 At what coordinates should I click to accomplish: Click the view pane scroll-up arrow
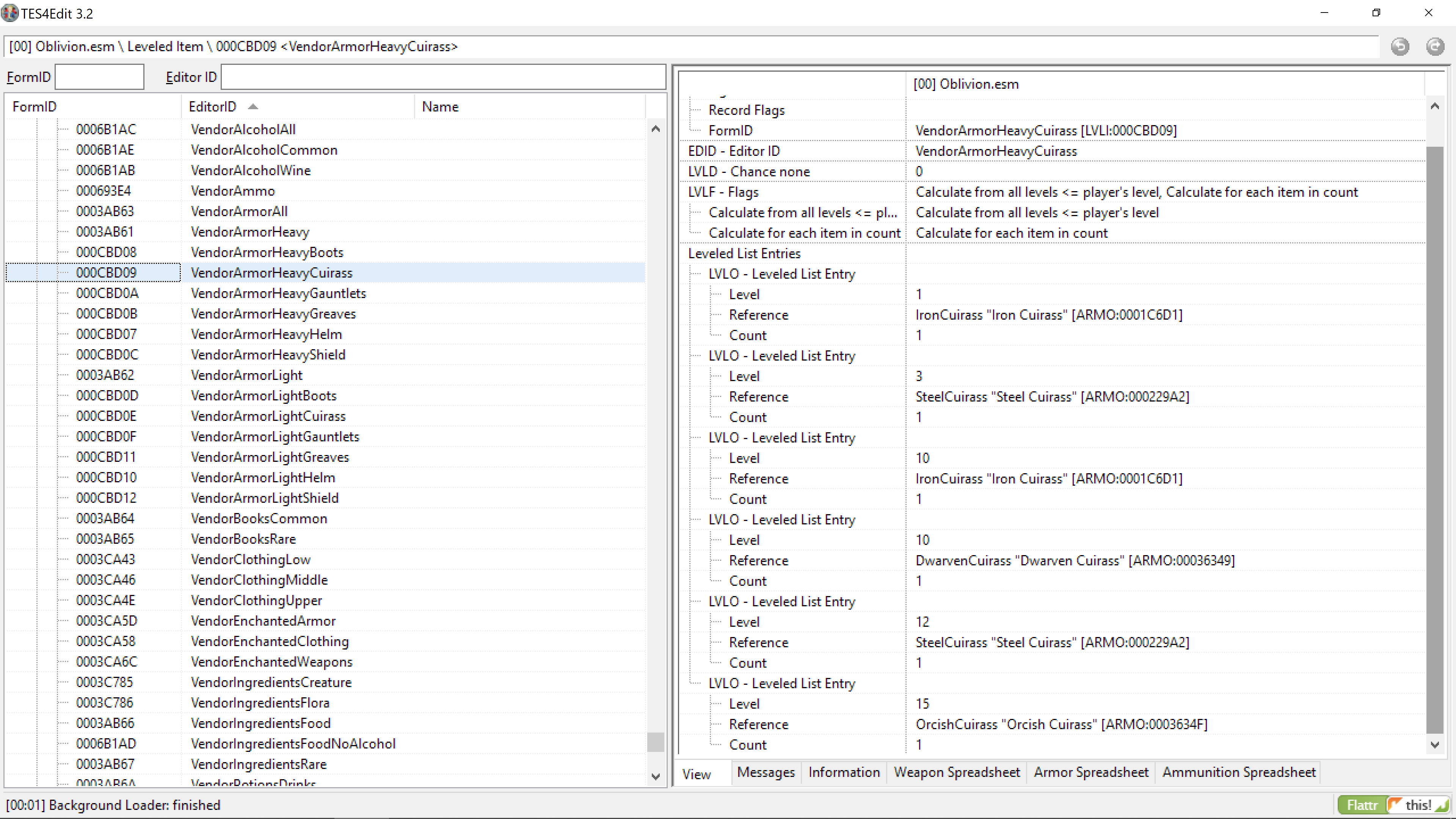pos(1435,106)
